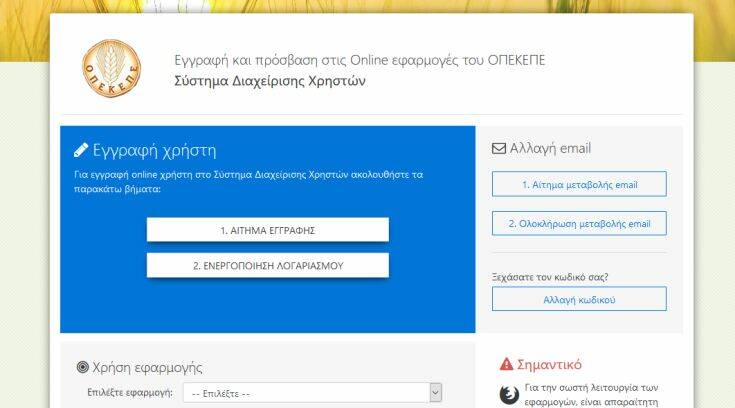The height and width of the screenshot is (408, 735).
Task: Click the pencil icon beside Εγγραφή χρήστη
Action: click(81, 150)
